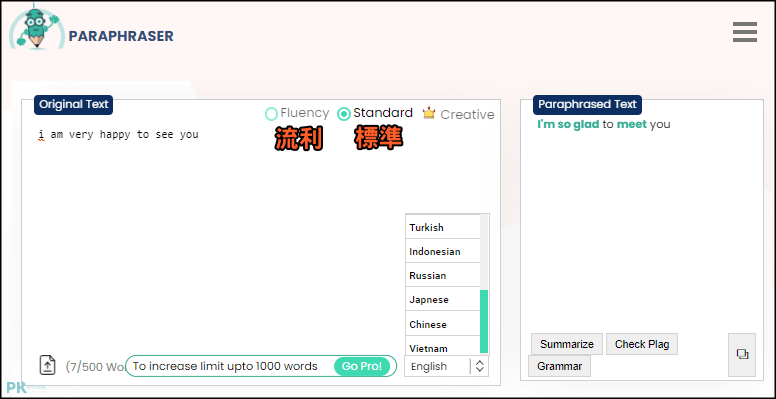Screen dimensions: 776x399
Task: Select the Fluency mode radio button
Action: click(271, 114)
